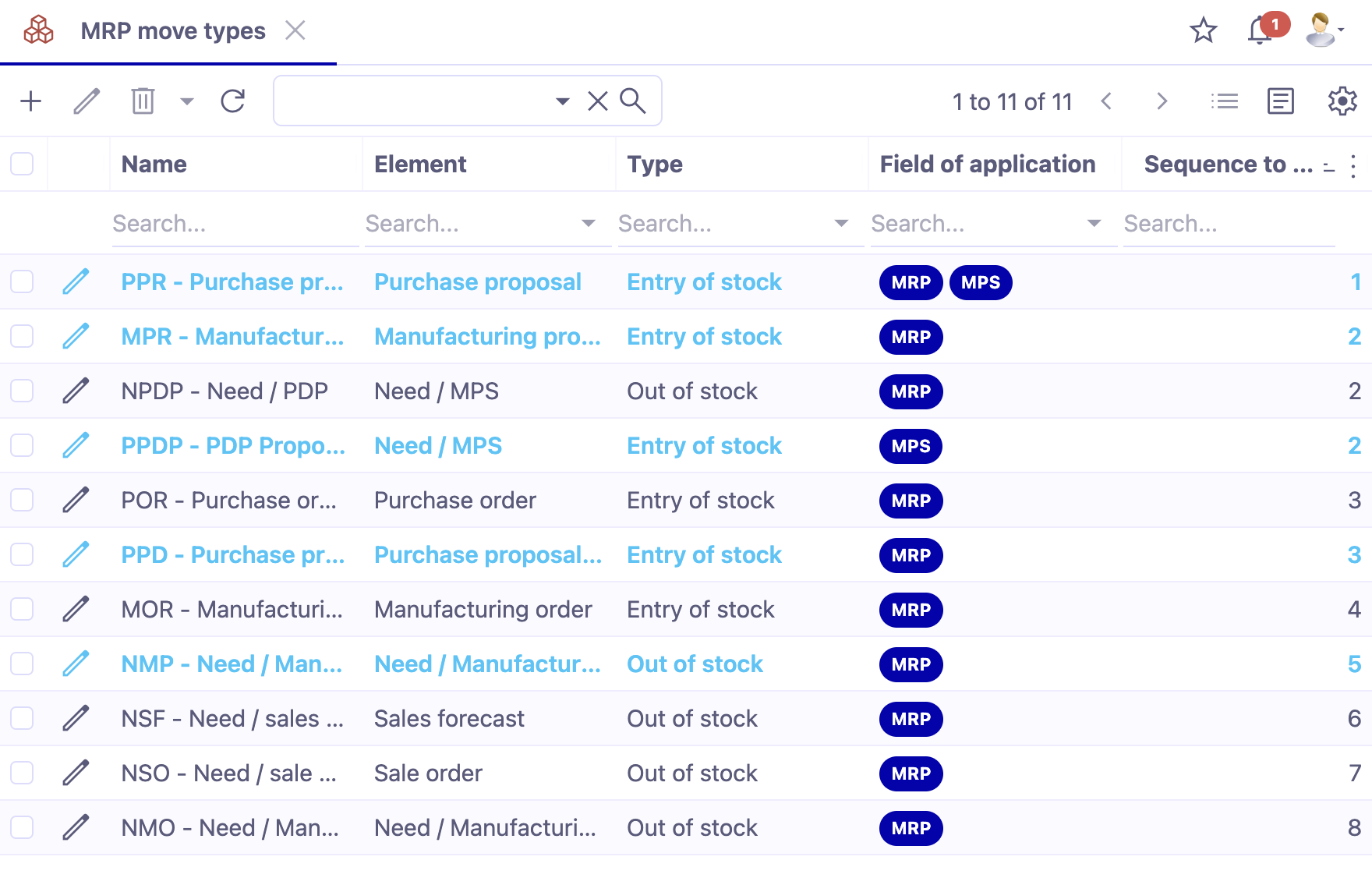Click the MRP move types tab label
1372x892 pixels.
click(x=173, y=30)
